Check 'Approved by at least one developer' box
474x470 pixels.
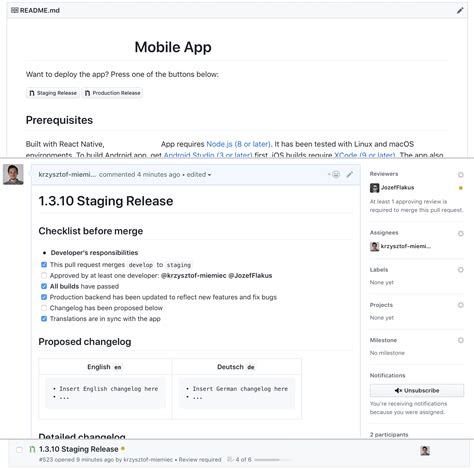click(x=44, y=275)
